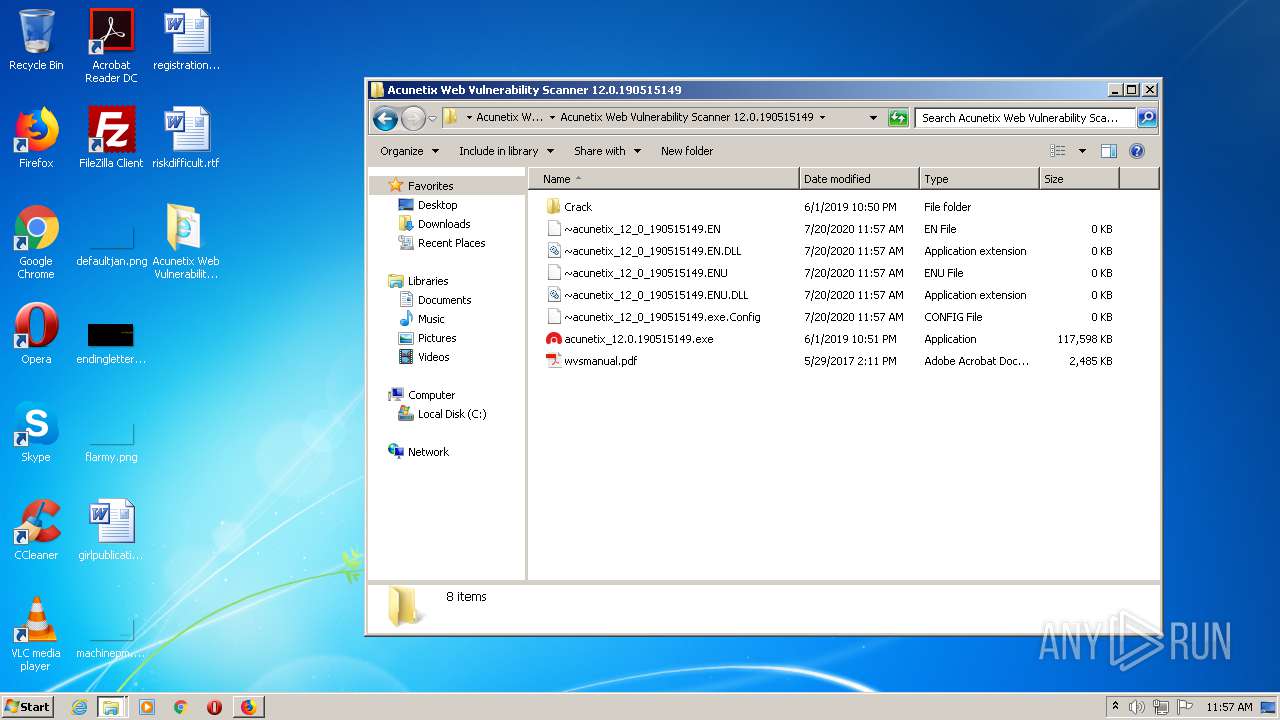Open the address bar previous locations dropdown

click(x=873, y=117)
